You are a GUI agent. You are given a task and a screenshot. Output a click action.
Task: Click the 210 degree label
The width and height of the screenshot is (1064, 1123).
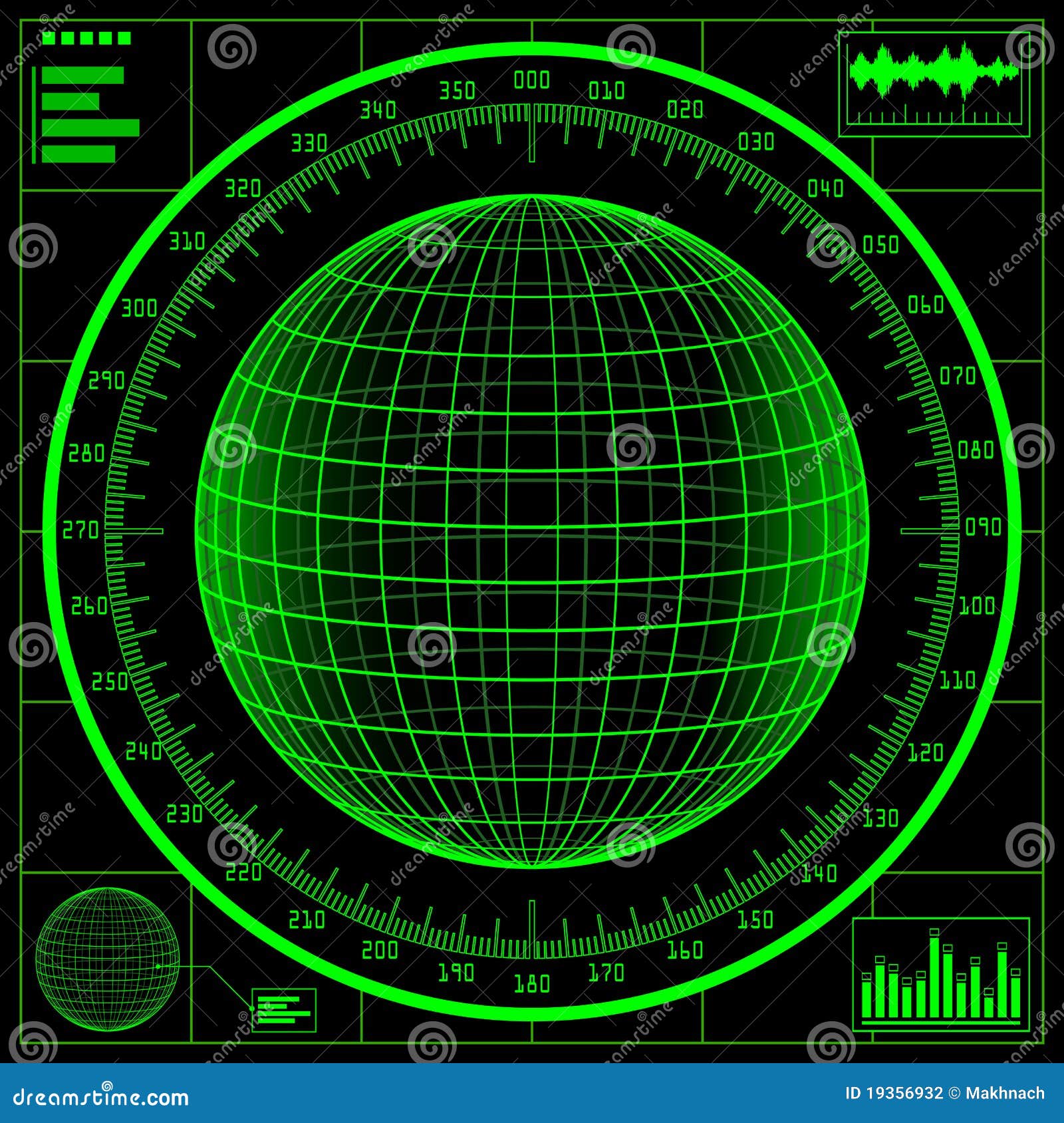(x=307, y=919)
